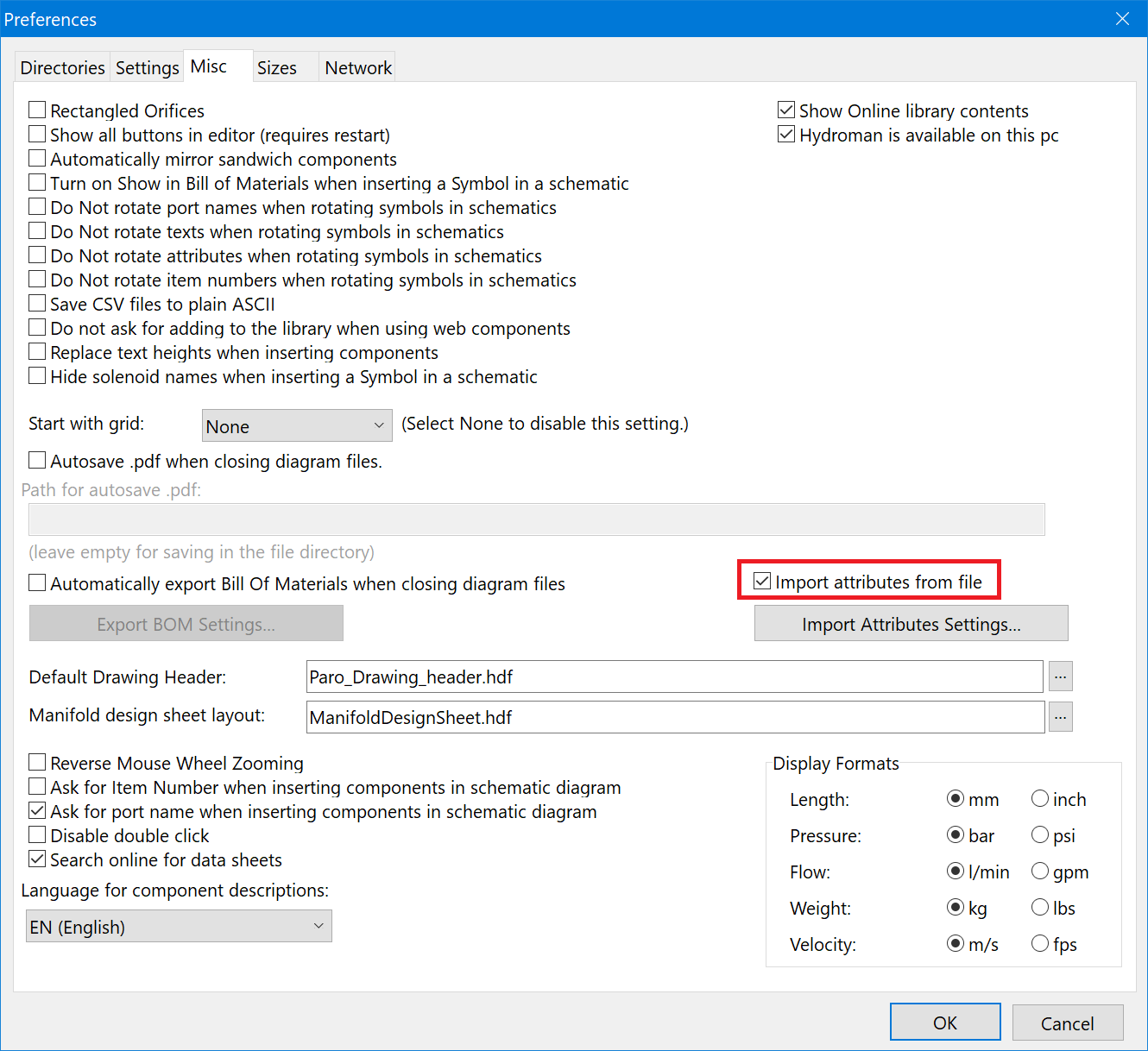
Task: Select psi as the Pressure unit
Action: [1040, 835]
